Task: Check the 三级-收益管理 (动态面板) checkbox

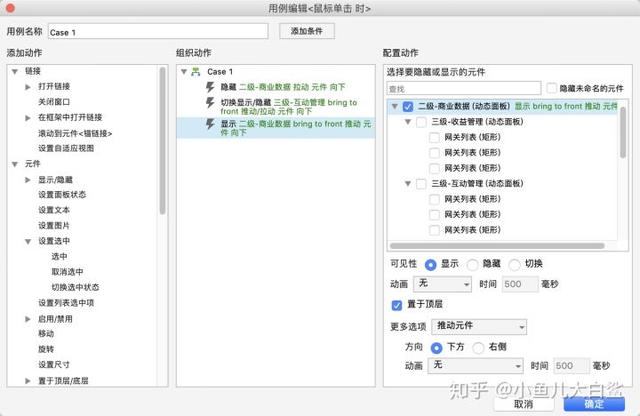Action: (421, 122)
